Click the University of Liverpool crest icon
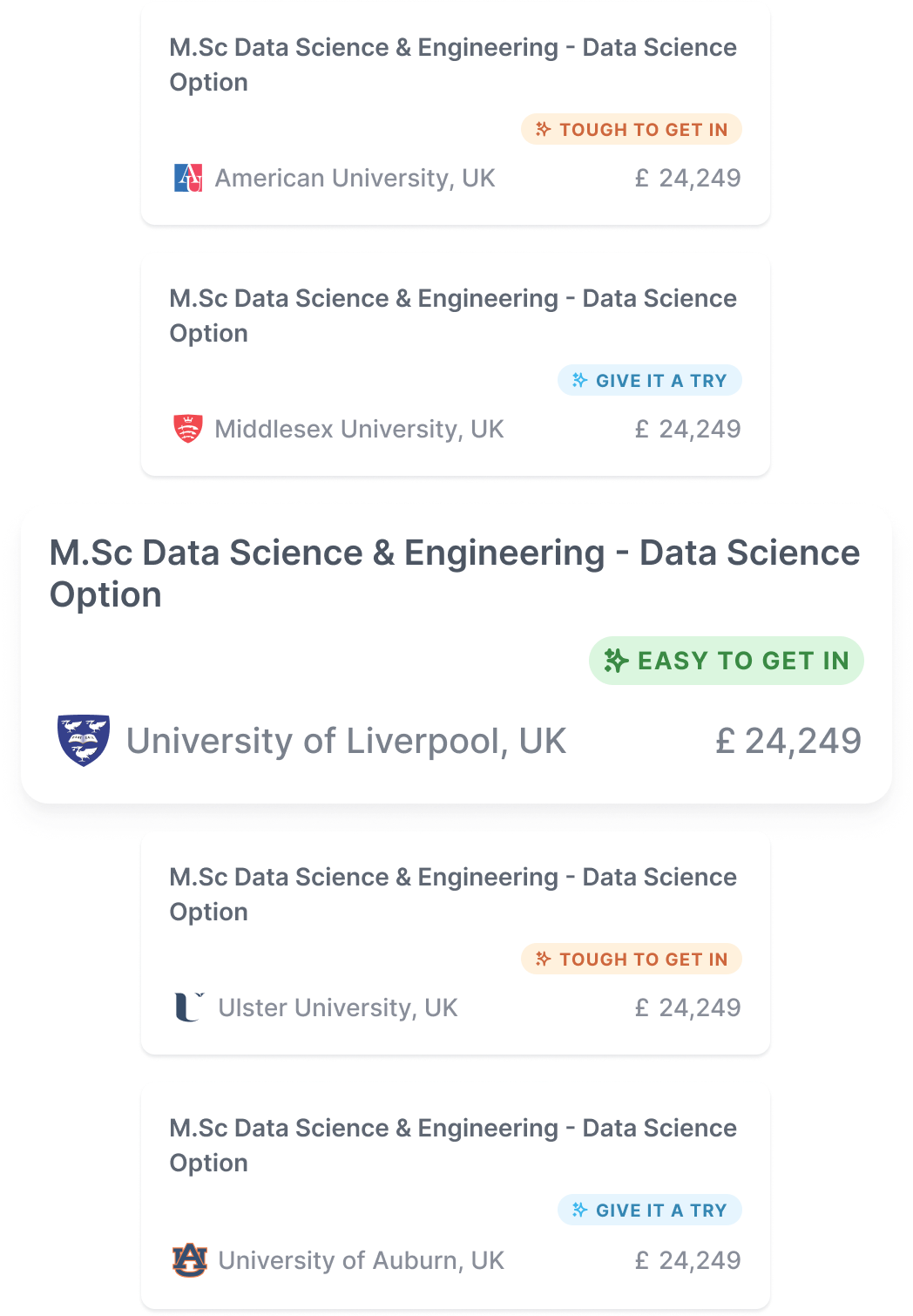 84,740
